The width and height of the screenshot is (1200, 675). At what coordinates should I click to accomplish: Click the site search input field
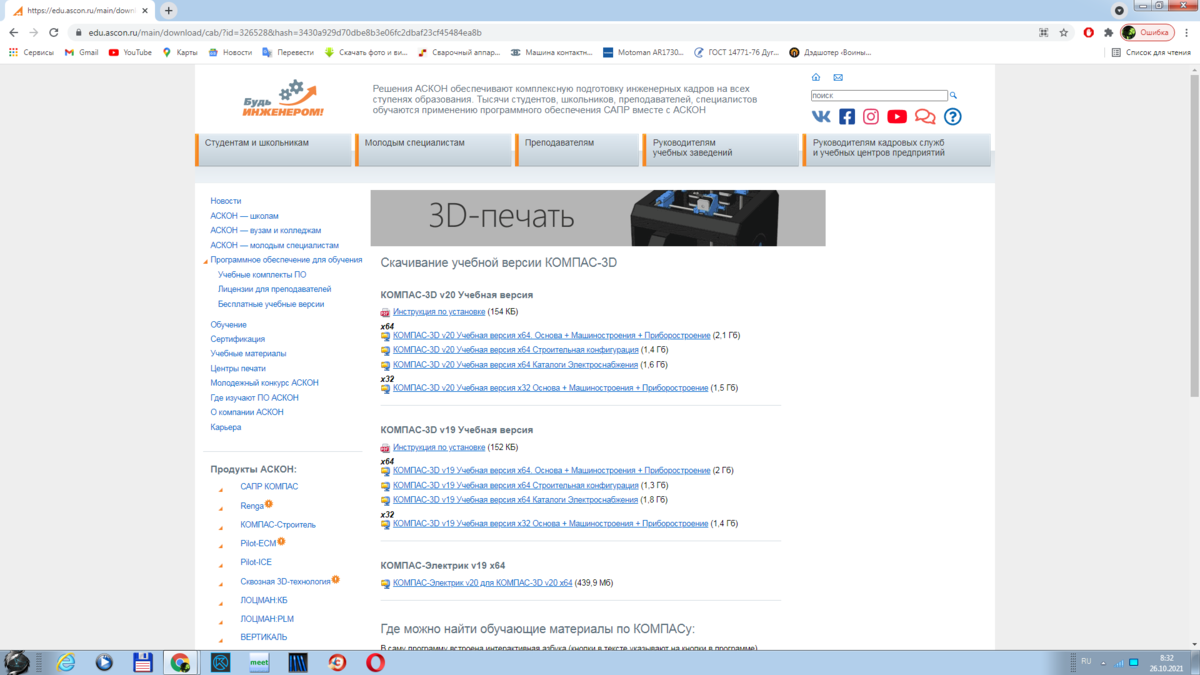[x=879, y=96]
